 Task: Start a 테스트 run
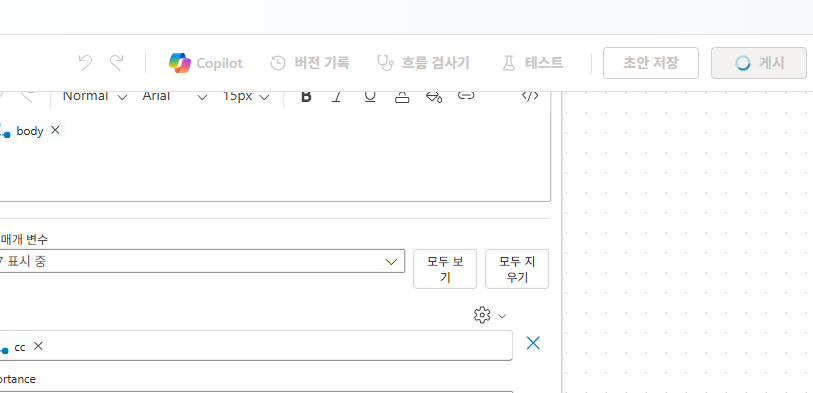coord(532,63)
